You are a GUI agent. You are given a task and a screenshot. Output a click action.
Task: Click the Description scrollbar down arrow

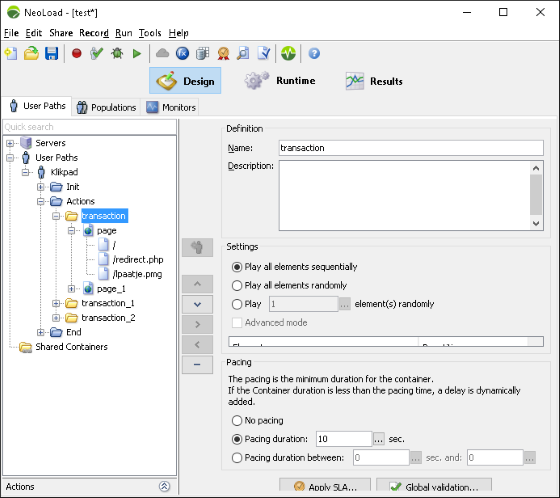(x=536, y=223)
